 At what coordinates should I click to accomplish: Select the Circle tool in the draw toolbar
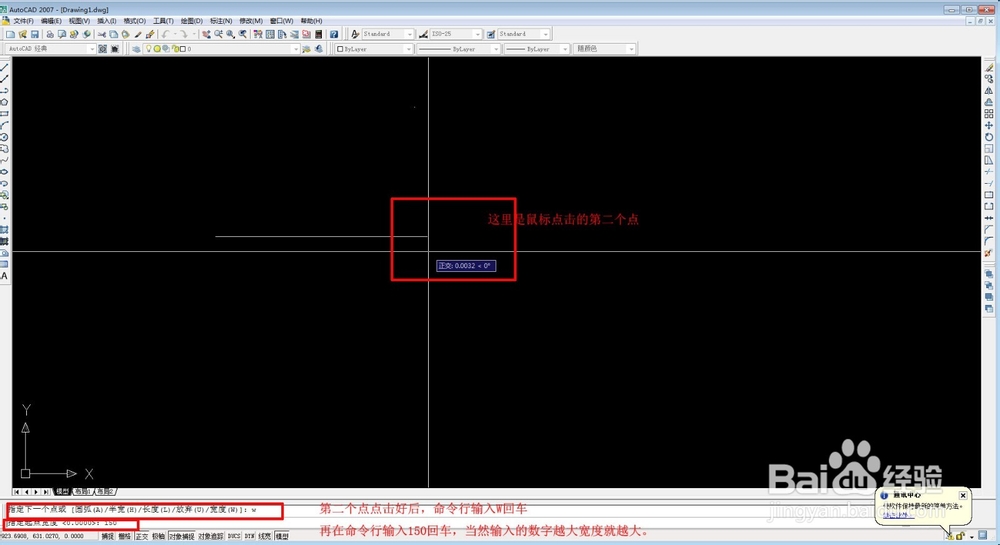point(4,136)
